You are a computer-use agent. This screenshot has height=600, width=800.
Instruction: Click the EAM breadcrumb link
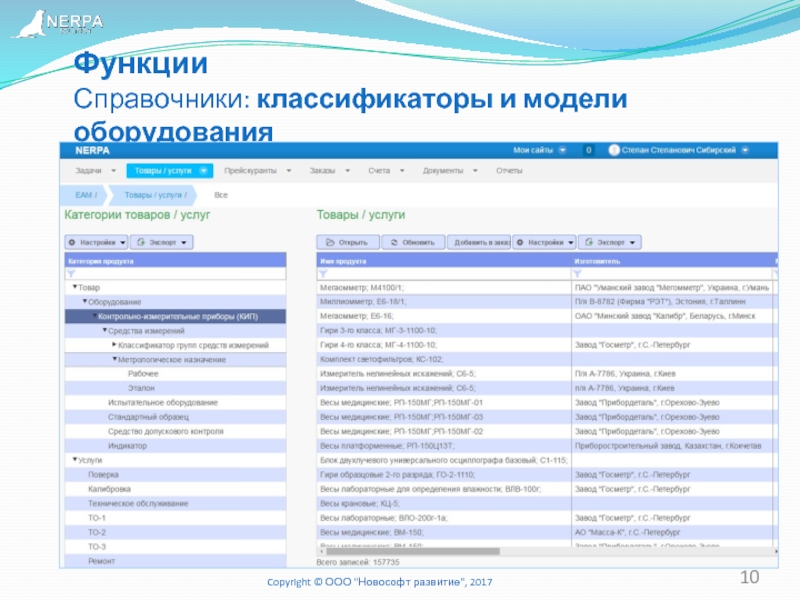(85, 194)
